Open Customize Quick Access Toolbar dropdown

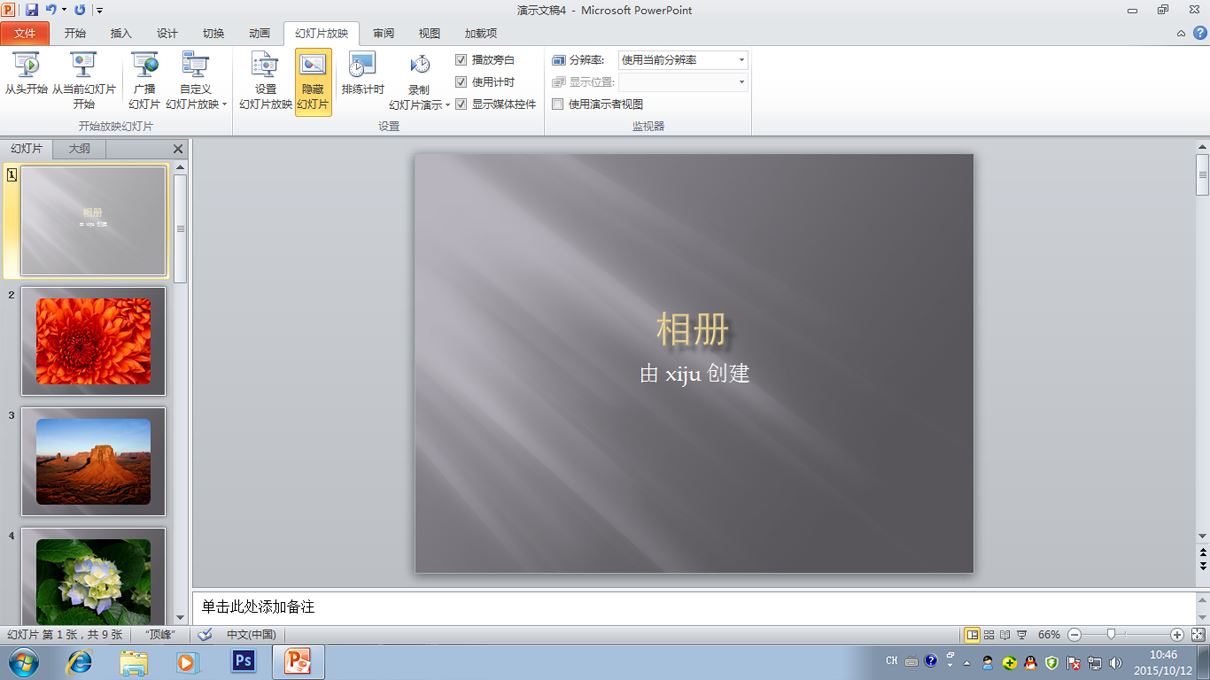99,10
